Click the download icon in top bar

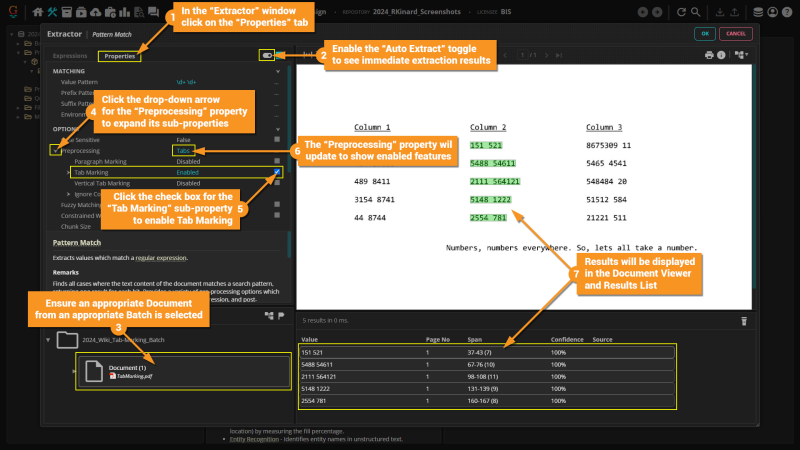(720, 12)
